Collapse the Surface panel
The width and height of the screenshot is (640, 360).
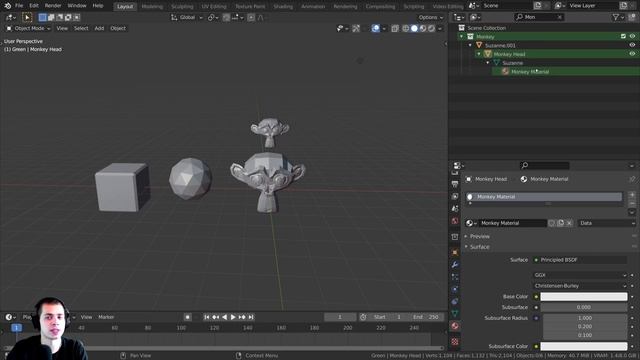click(479, 247)
